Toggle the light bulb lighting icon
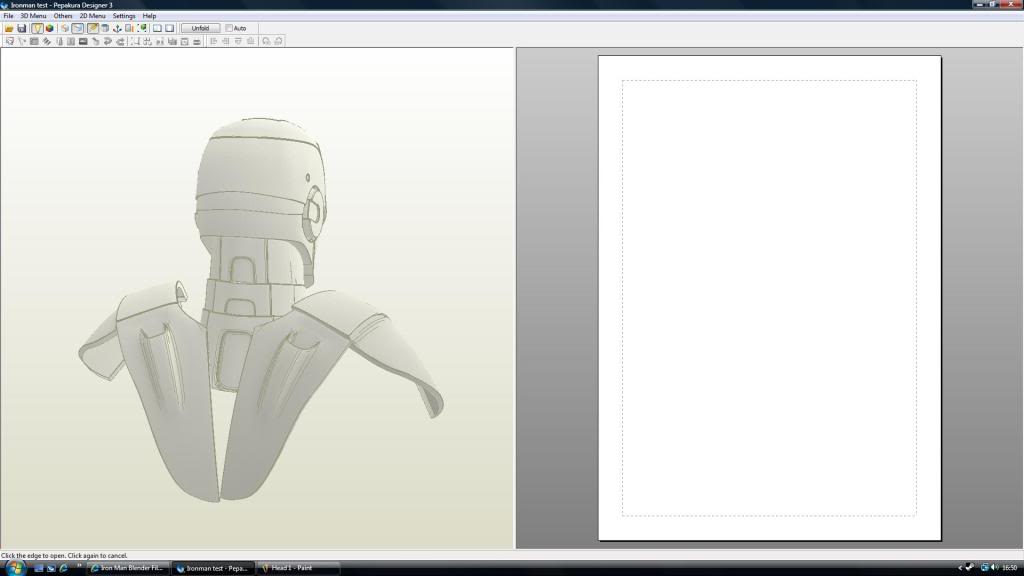 (x=37, y=29)
